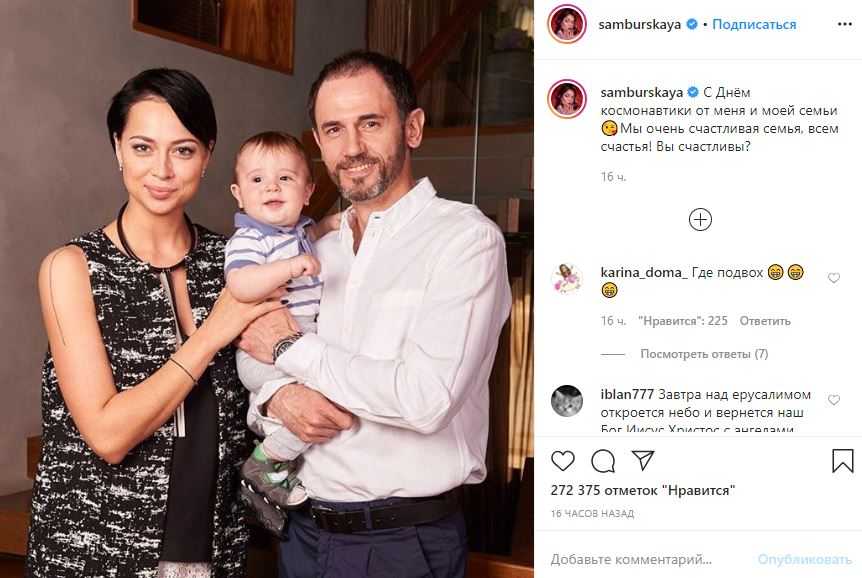The height and width of the screenshot is (578, 862).
Task: Like iblan777 comment with small heart
Action: point(834,400)
